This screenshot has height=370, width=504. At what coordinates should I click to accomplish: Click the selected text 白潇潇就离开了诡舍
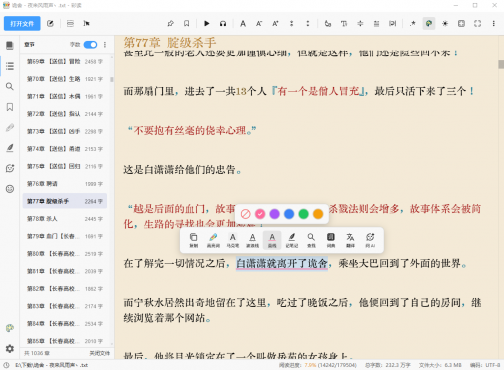pyautogui.click(x=282, y=263)
